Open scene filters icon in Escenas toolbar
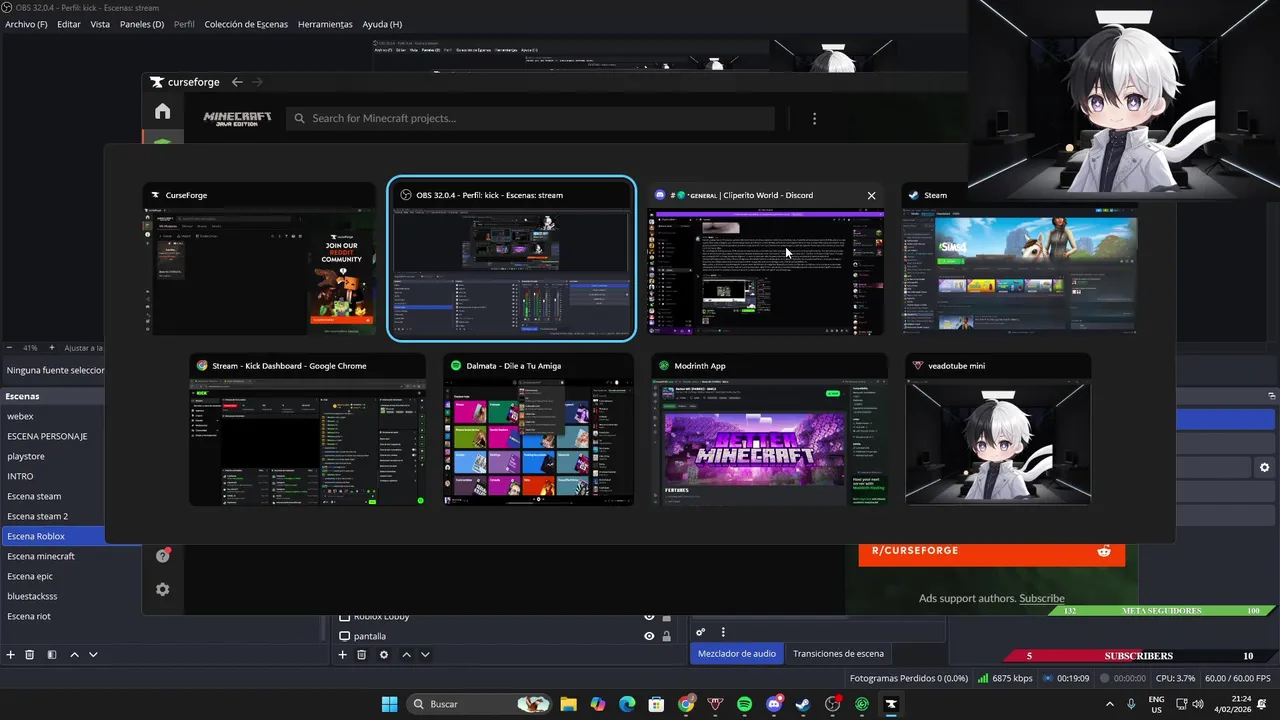 pos(52,655)
